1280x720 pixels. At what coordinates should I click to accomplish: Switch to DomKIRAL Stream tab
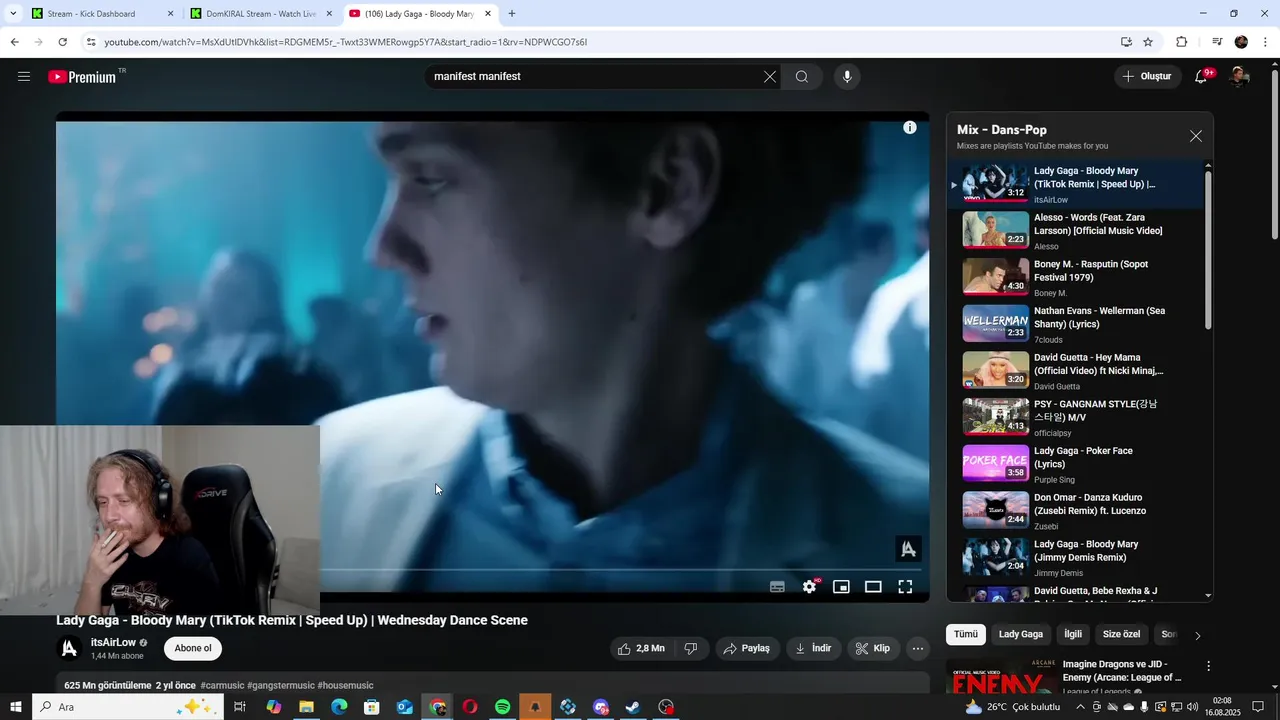[260, 14]
